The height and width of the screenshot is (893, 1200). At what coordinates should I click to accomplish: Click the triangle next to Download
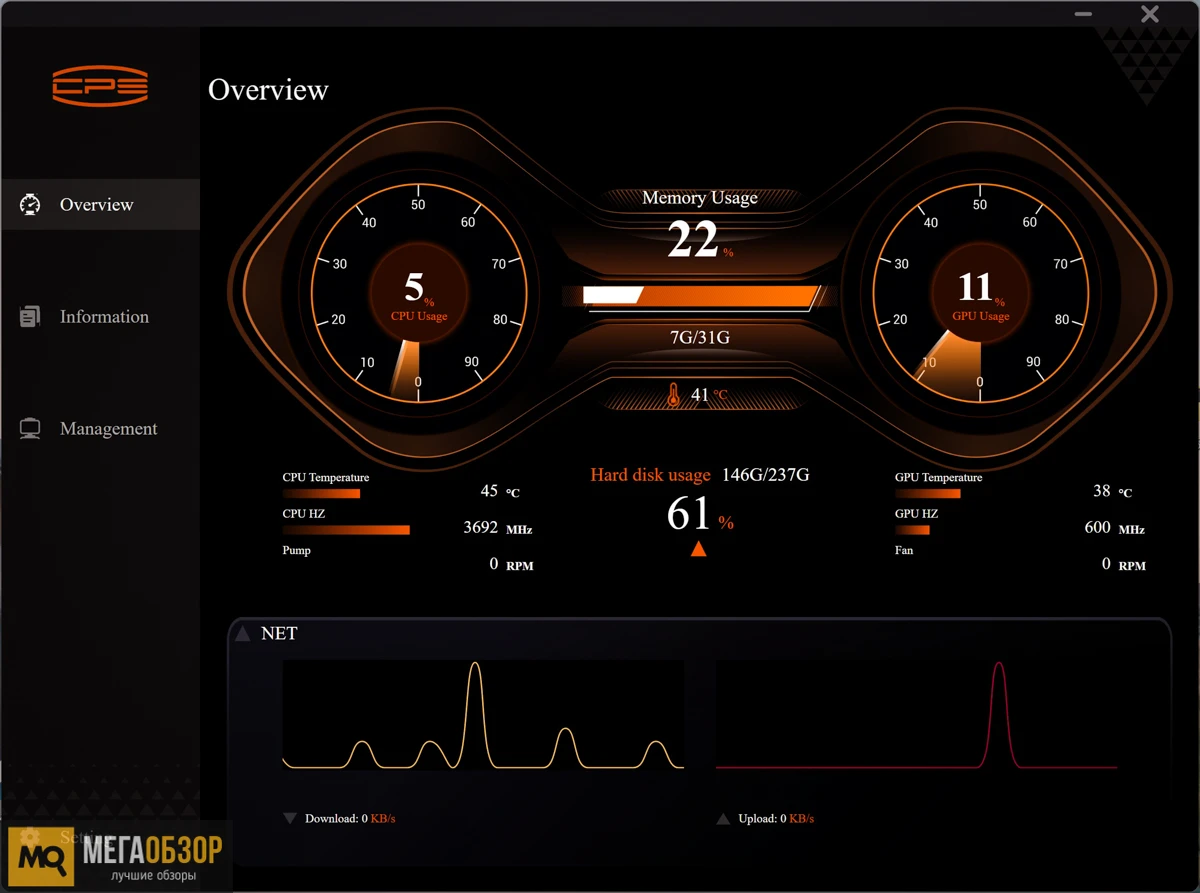[290, 818]
